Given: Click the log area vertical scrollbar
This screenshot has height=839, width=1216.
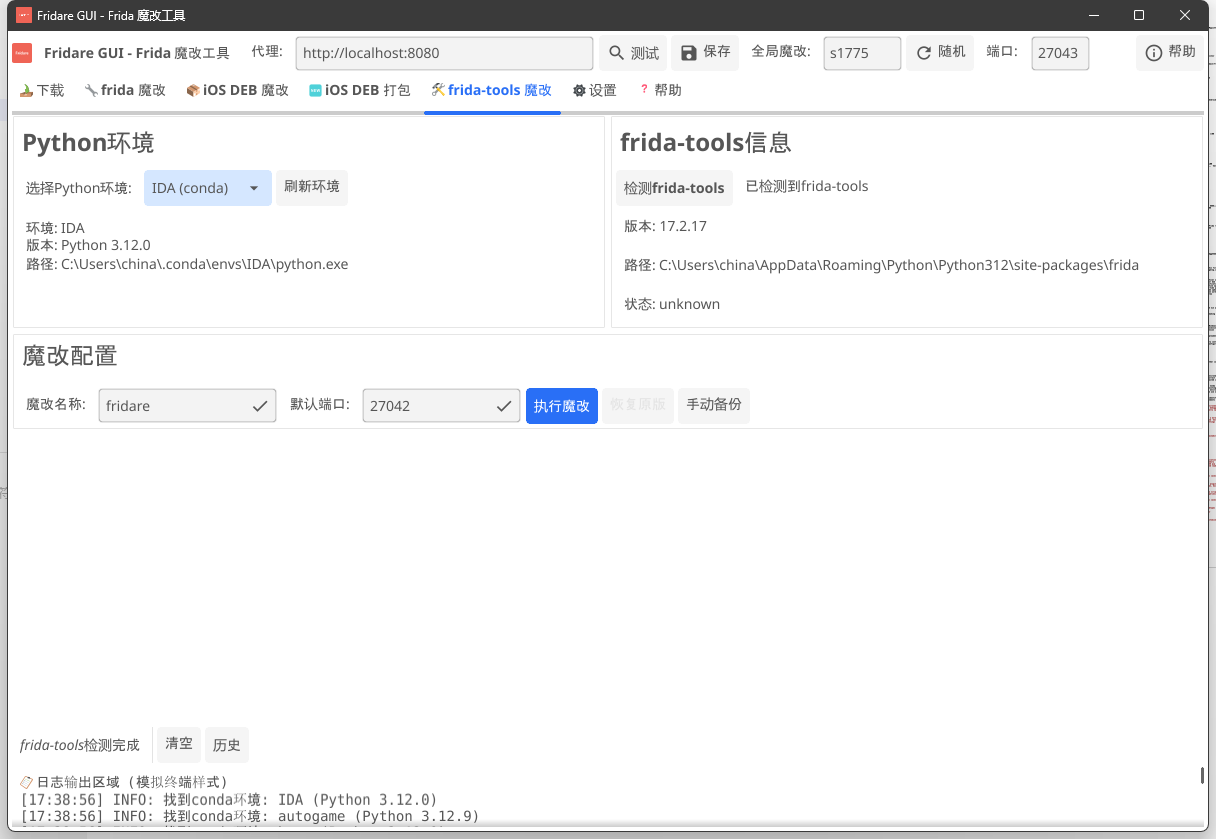Looking at the screenshot, I should click(1202, 776).
